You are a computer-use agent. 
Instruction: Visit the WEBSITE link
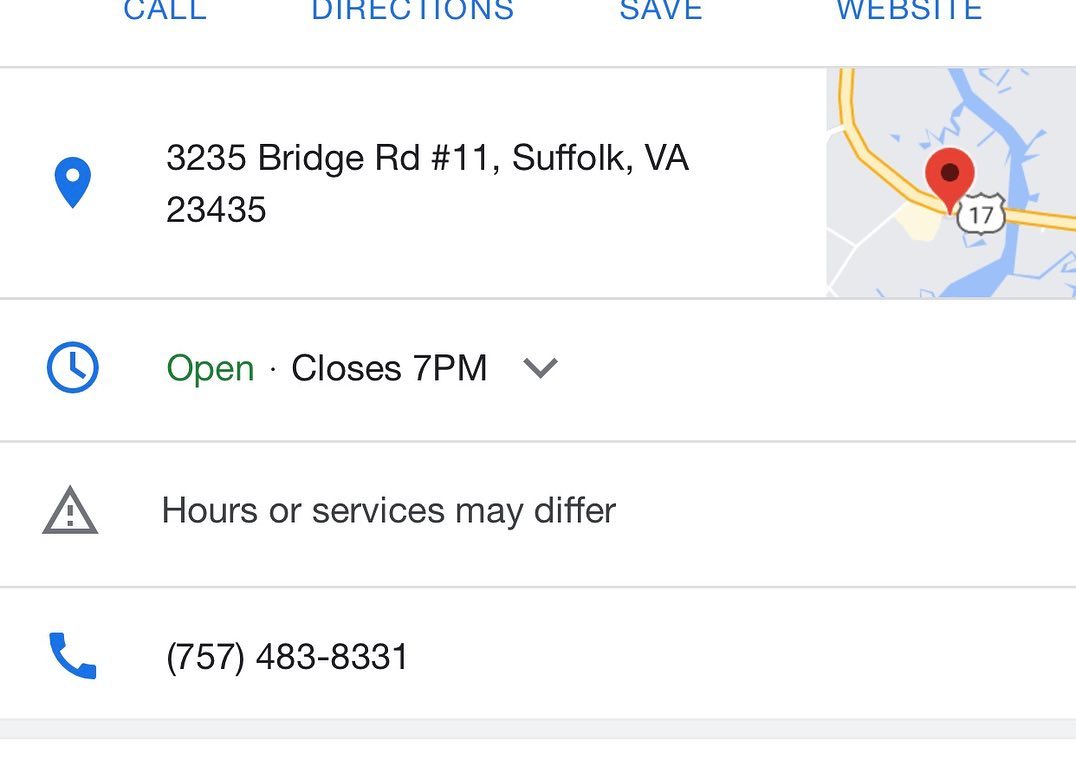click(908, 12)
